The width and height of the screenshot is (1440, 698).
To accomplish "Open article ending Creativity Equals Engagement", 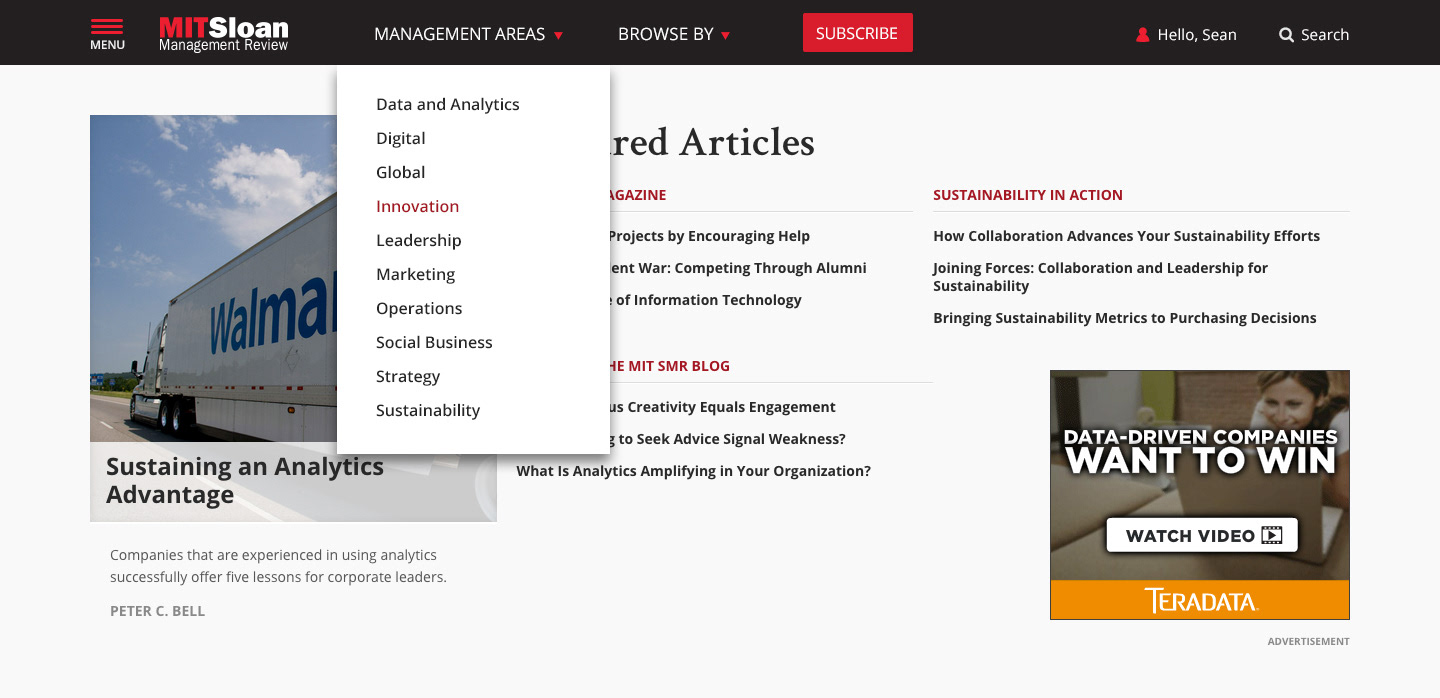I will (x=722, y=407).
